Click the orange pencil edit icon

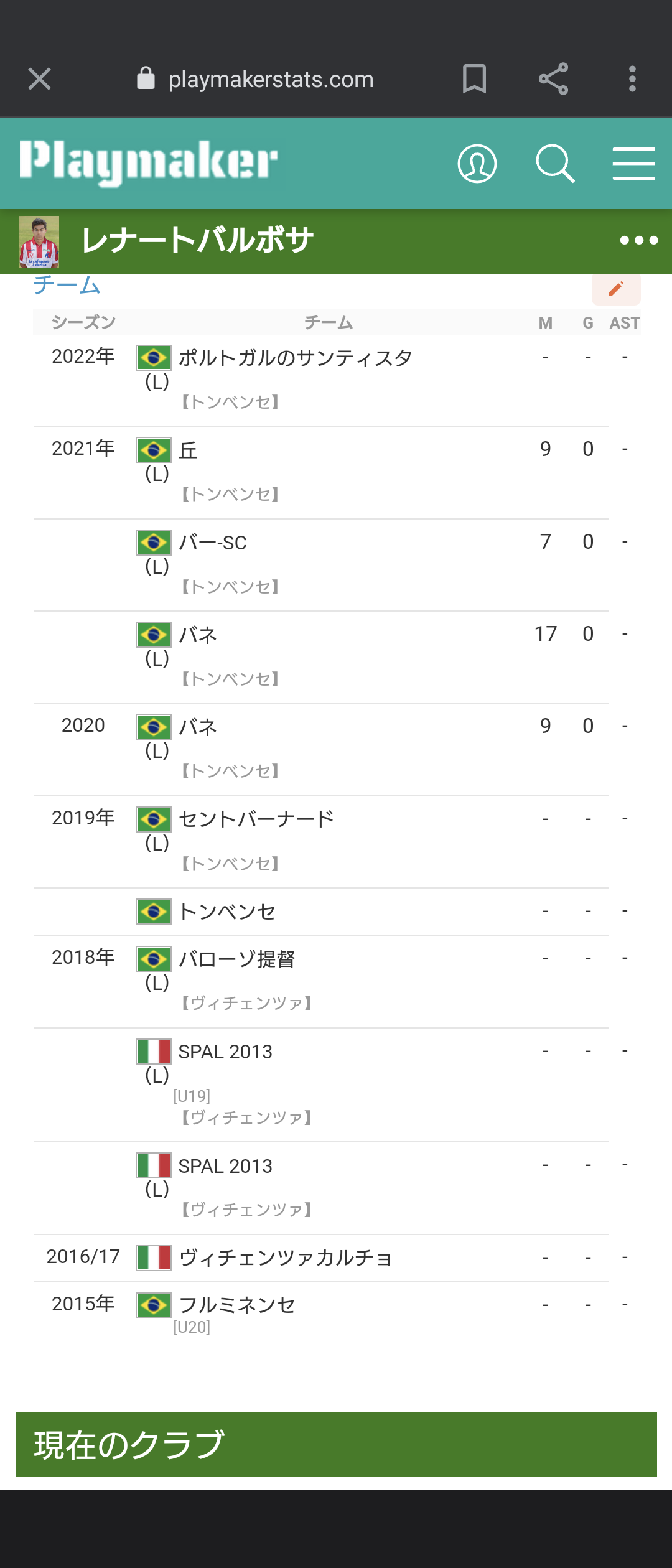tap(616, 289)
